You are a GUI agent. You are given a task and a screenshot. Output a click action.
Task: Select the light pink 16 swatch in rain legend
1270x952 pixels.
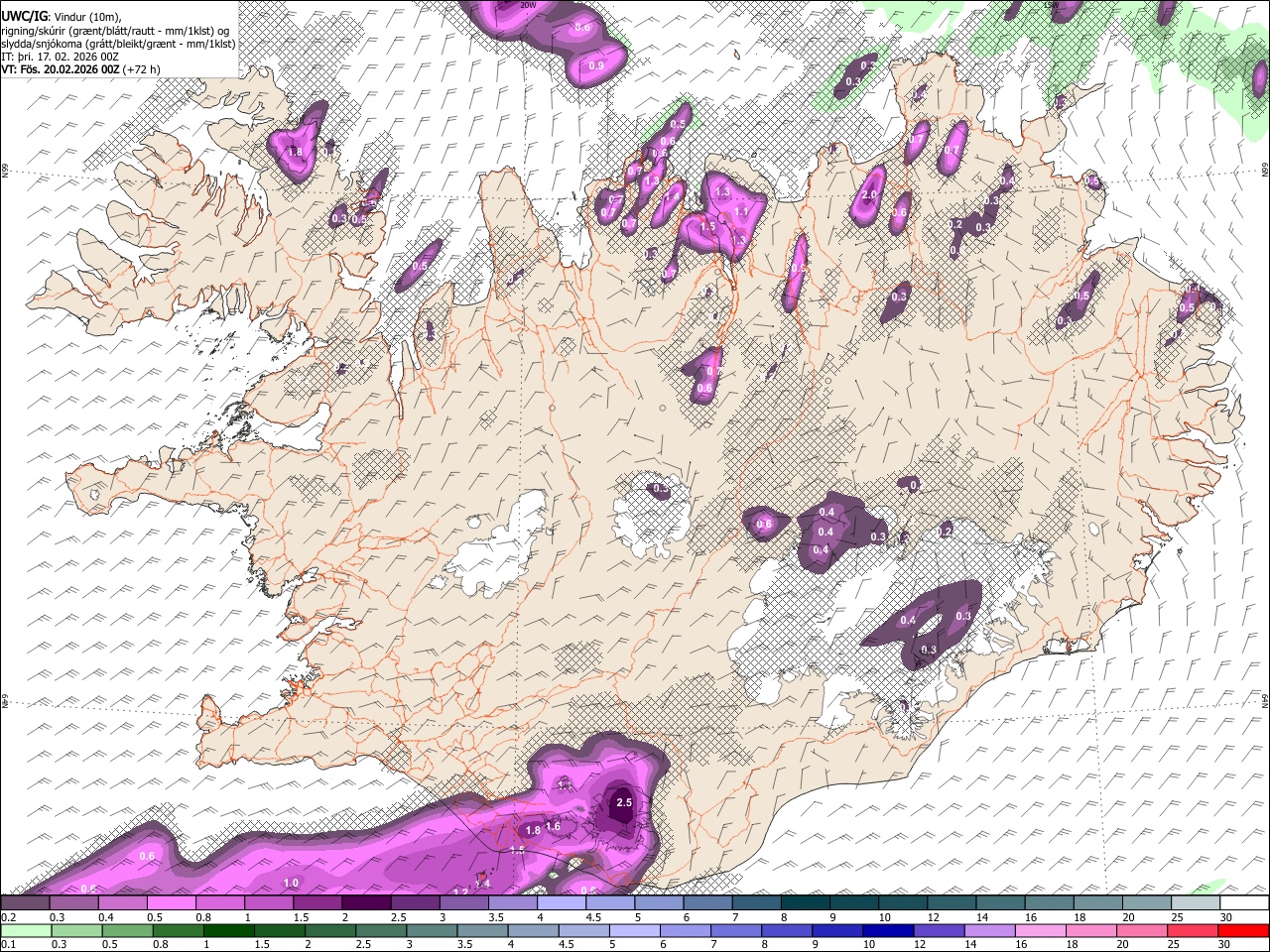pos(1041,930)
